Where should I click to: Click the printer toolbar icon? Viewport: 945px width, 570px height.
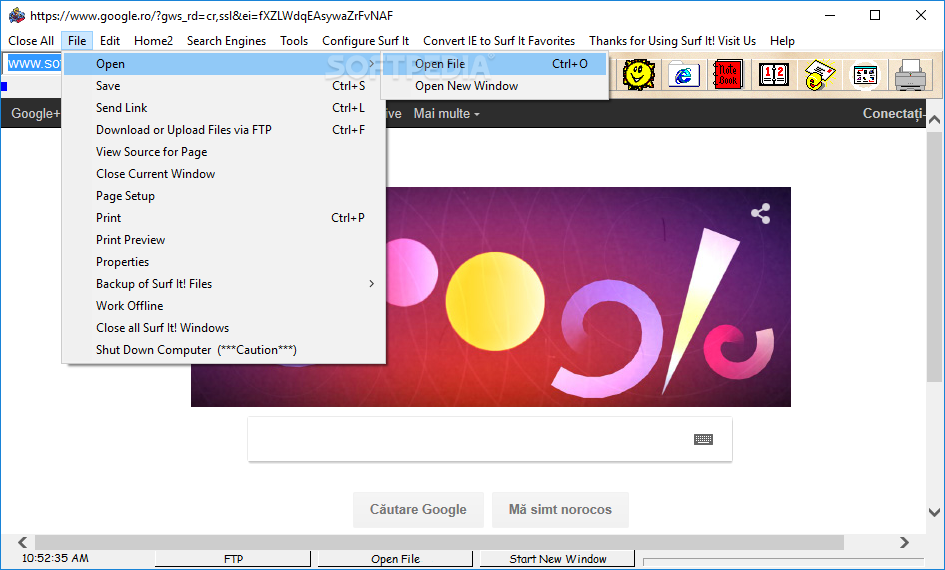point(910,75)
